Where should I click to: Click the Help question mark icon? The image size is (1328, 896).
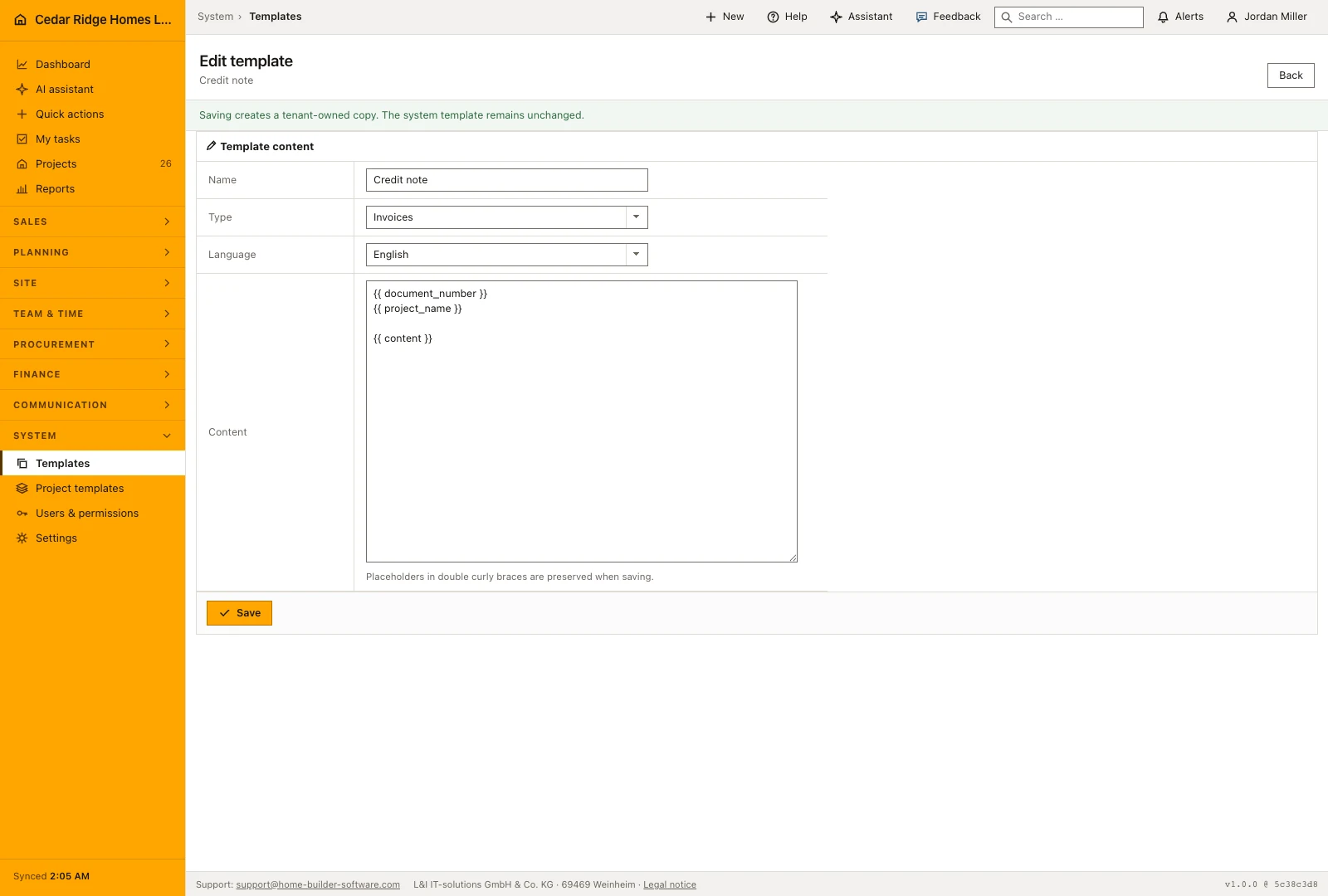tap(773, 17)
